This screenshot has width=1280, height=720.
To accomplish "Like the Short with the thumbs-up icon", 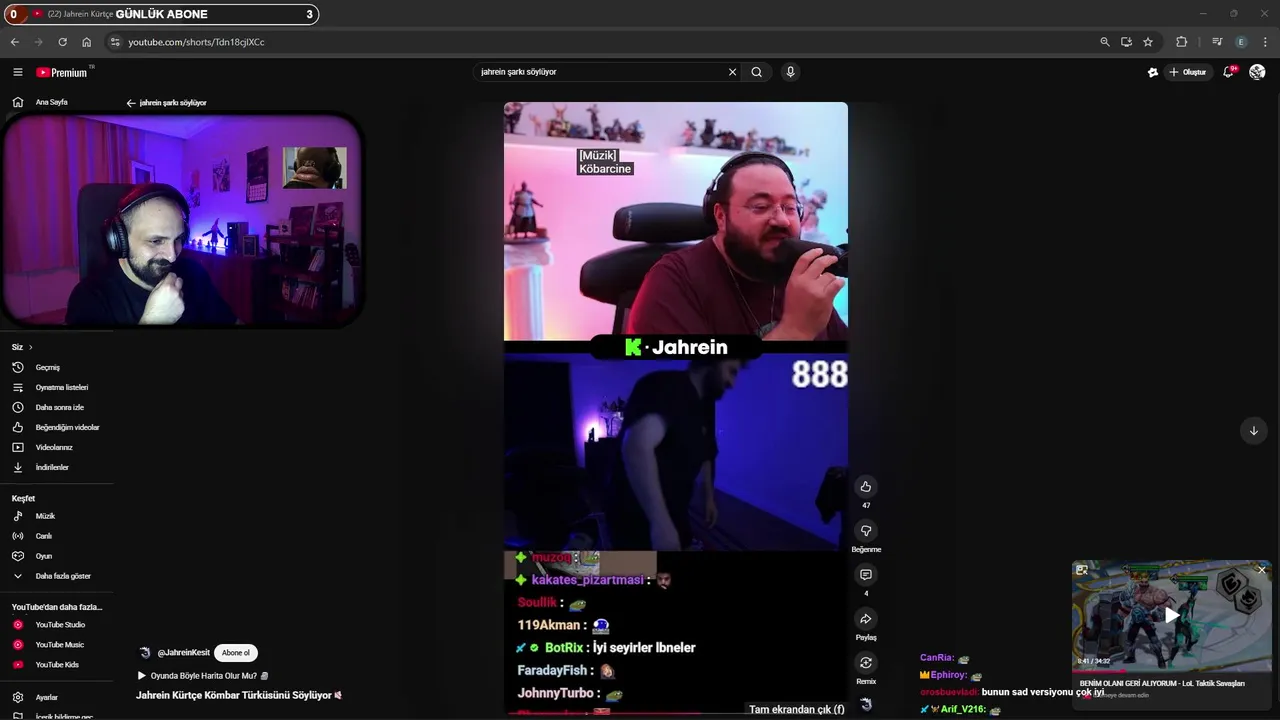I will [x=866, y=487].
